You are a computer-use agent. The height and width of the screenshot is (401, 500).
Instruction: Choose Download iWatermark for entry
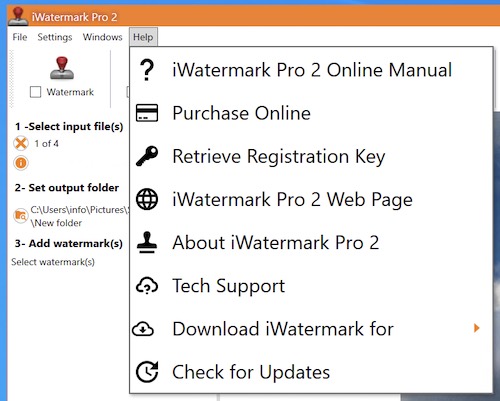(x=311, y=329)
